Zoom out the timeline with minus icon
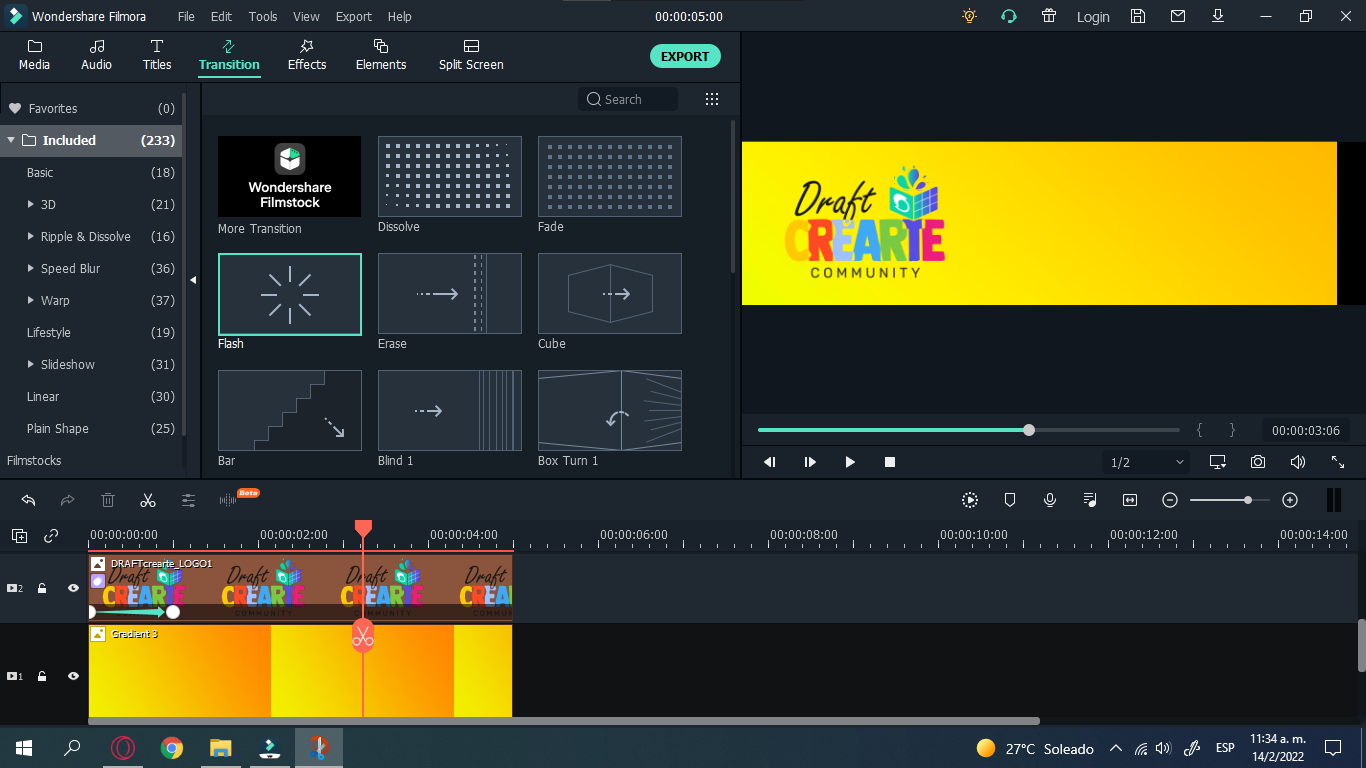This screenshot has height=768, width=1366. coord(1170,500)
